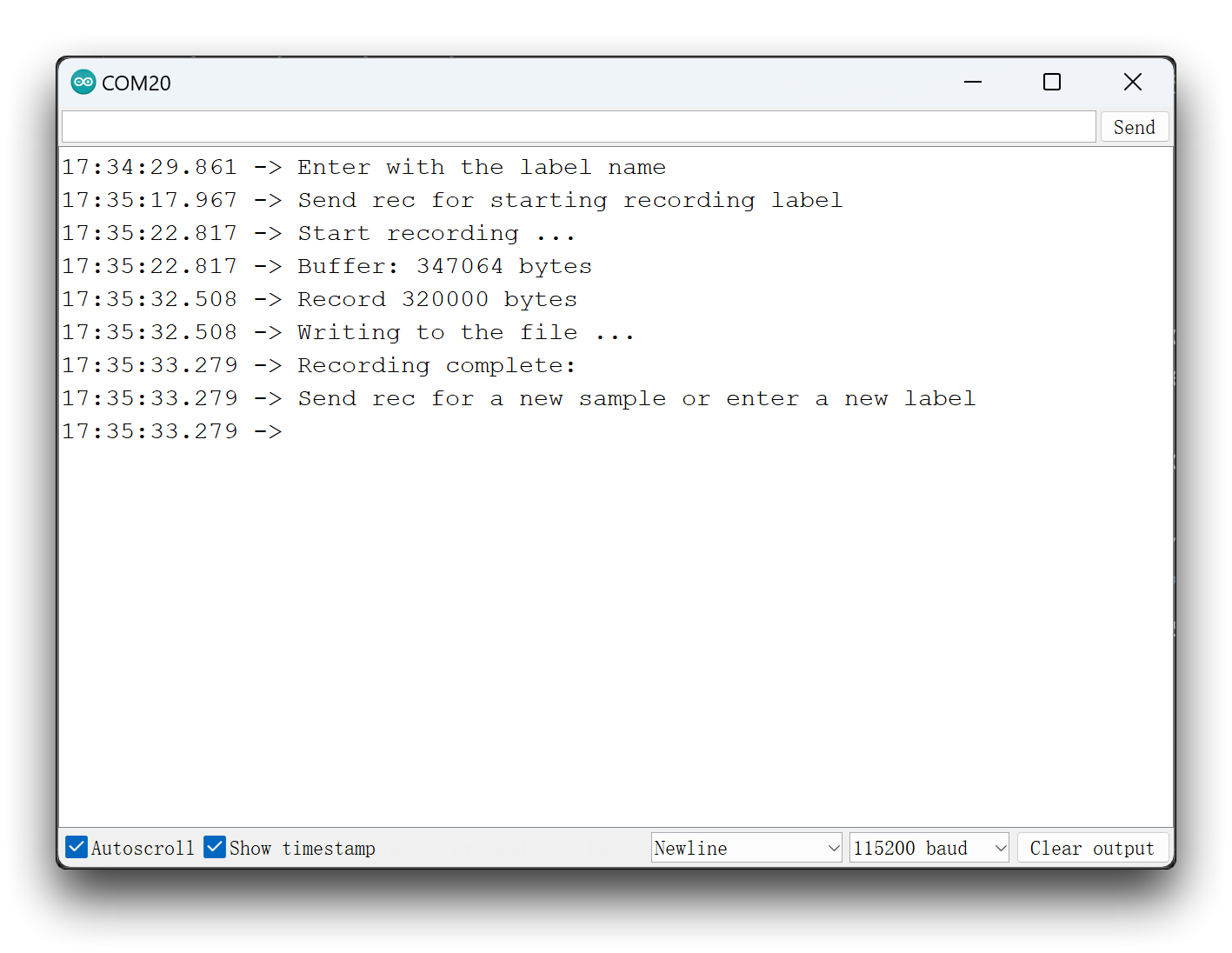The height and width of the screenshot is (953, 1232).
Task: Clear the serial monitor output
Action: 1092,848
